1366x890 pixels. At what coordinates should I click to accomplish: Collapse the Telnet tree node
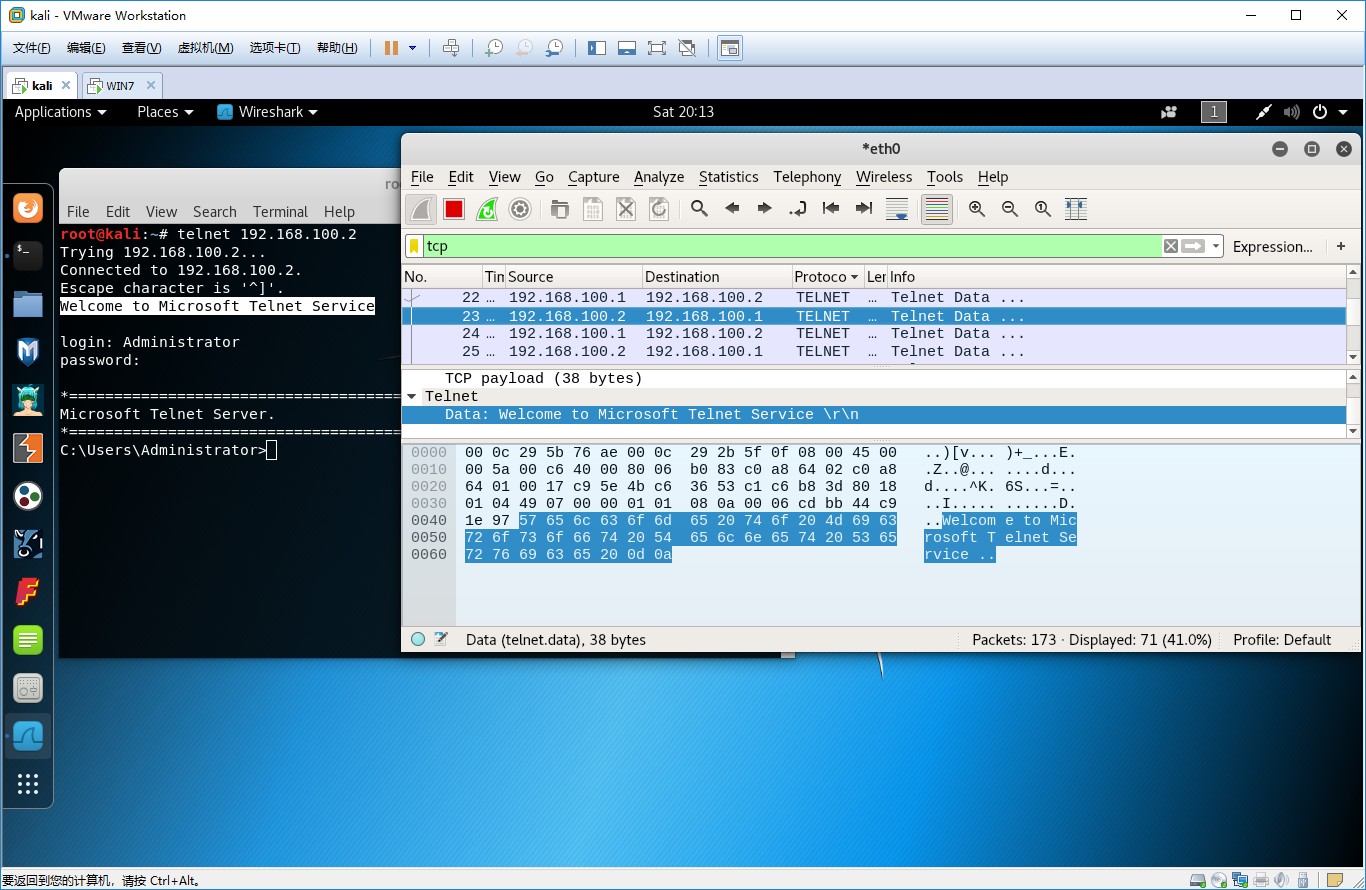pos(411,397)
